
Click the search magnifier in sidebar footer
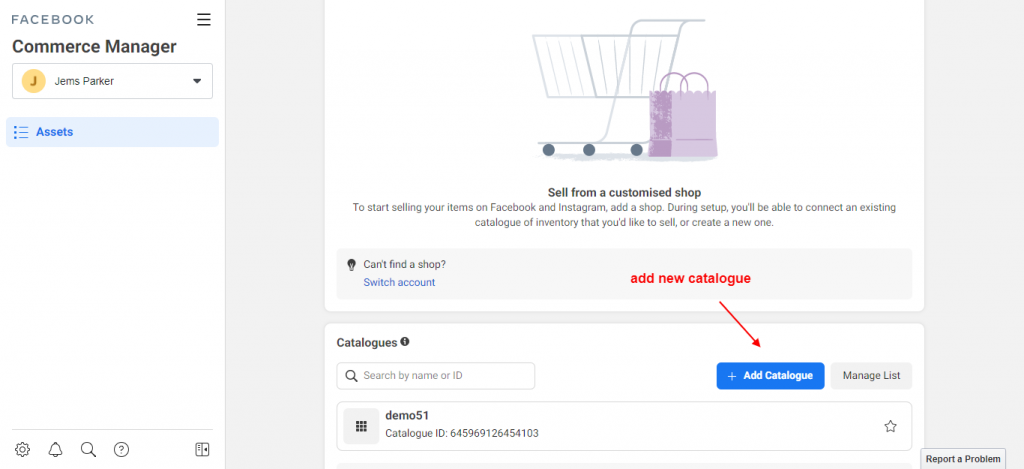(88, 449)
